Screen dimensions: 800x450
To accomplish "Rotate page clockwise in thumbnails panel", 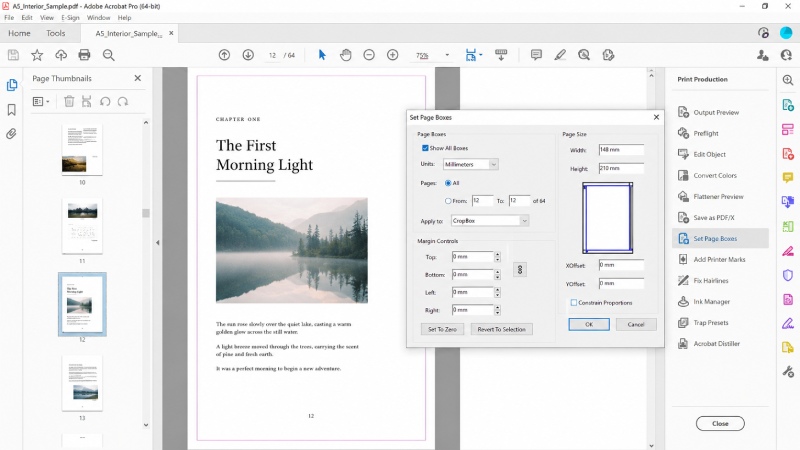I will [x=123, y=102].
